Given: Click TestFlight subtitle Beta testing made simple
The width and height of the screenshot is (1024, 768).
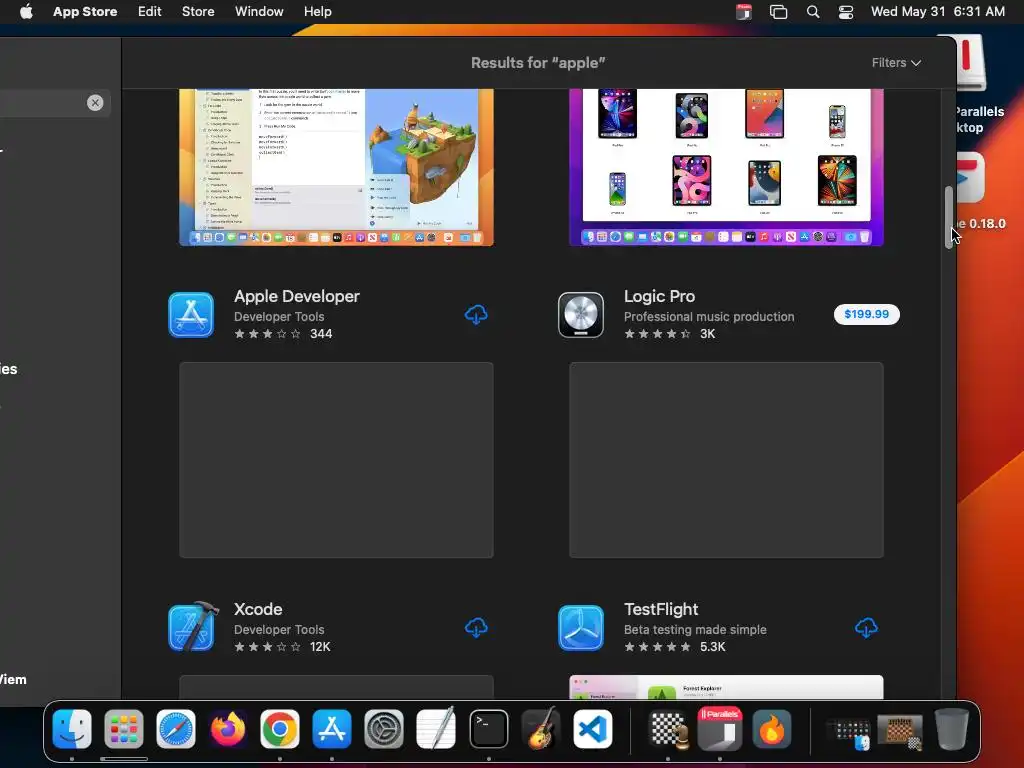Looking at the screenshot, I should coord(695,630).
